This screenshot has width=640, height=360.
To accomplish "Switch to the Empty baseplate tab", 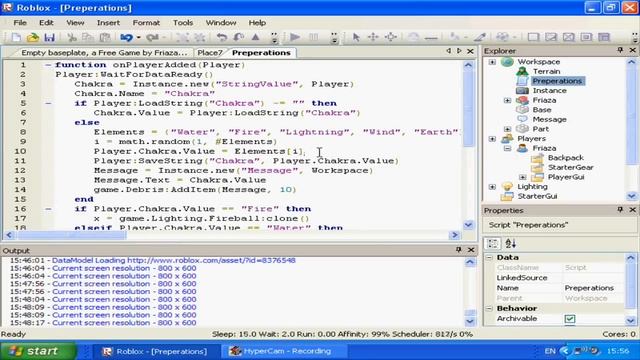I will [104, 53].
